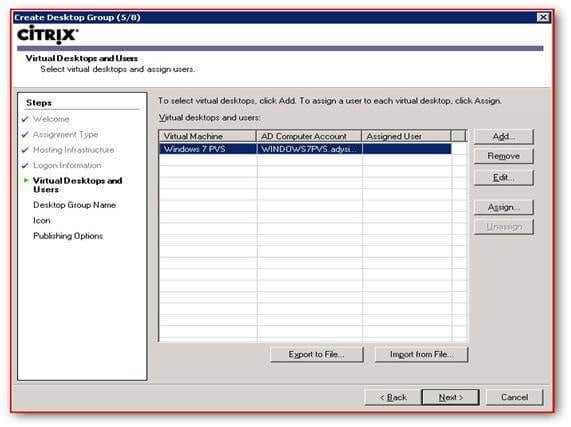Screen dimensions: 571x427
Task: Click the Assignment Type step
Action: (x=66, y=134)
